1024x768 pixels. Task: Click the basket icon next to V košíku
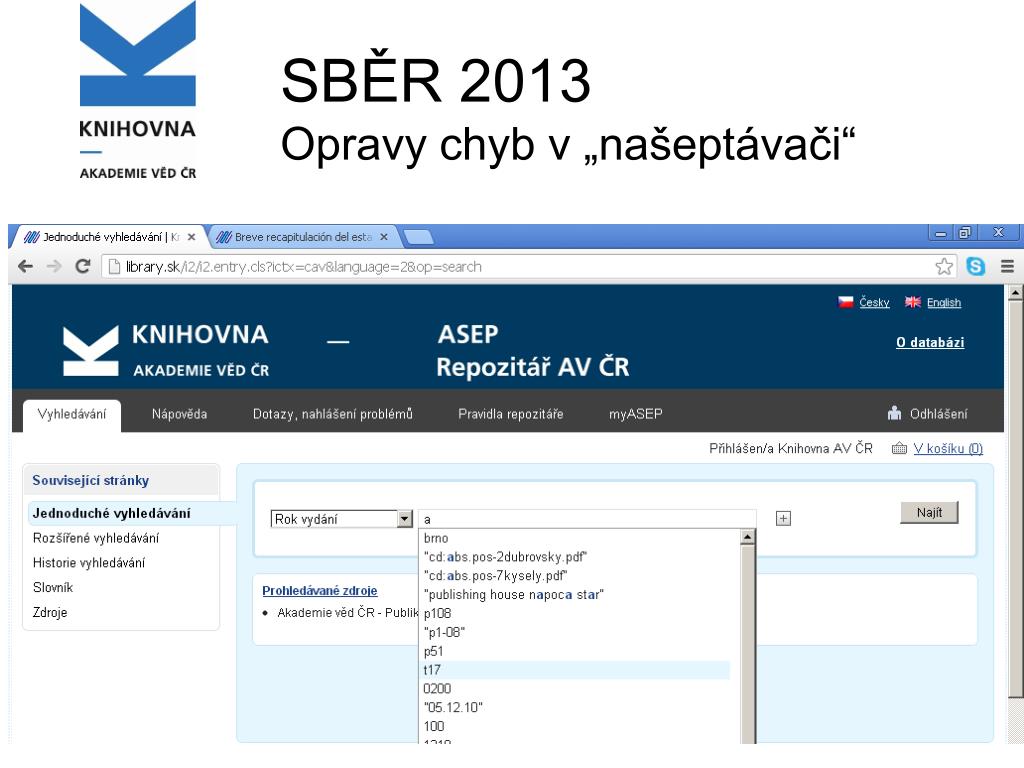(899, 449)
